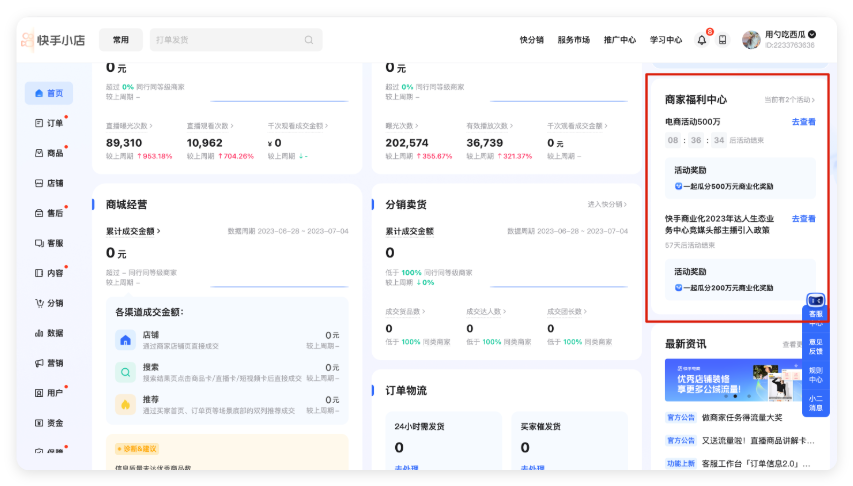Open 营销 marketing in sidebar
Screen dimensions: 853x486
49,363
